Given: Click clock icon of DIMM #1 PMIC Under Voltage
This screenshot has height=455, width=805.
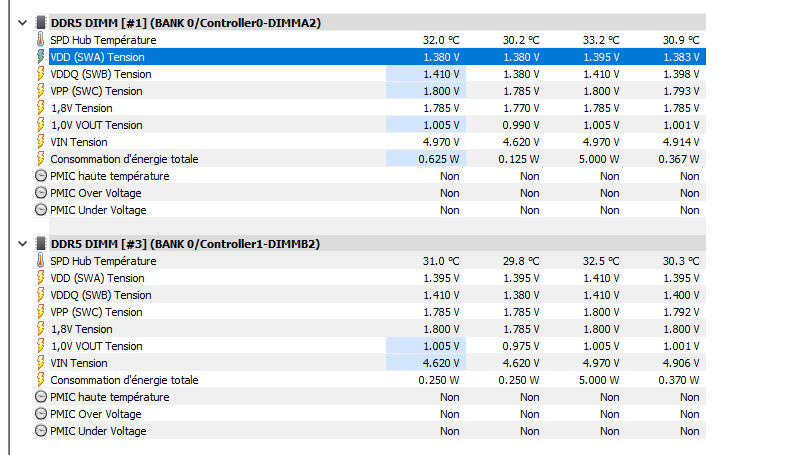Looking at the screenshot, I should point(41,210).
